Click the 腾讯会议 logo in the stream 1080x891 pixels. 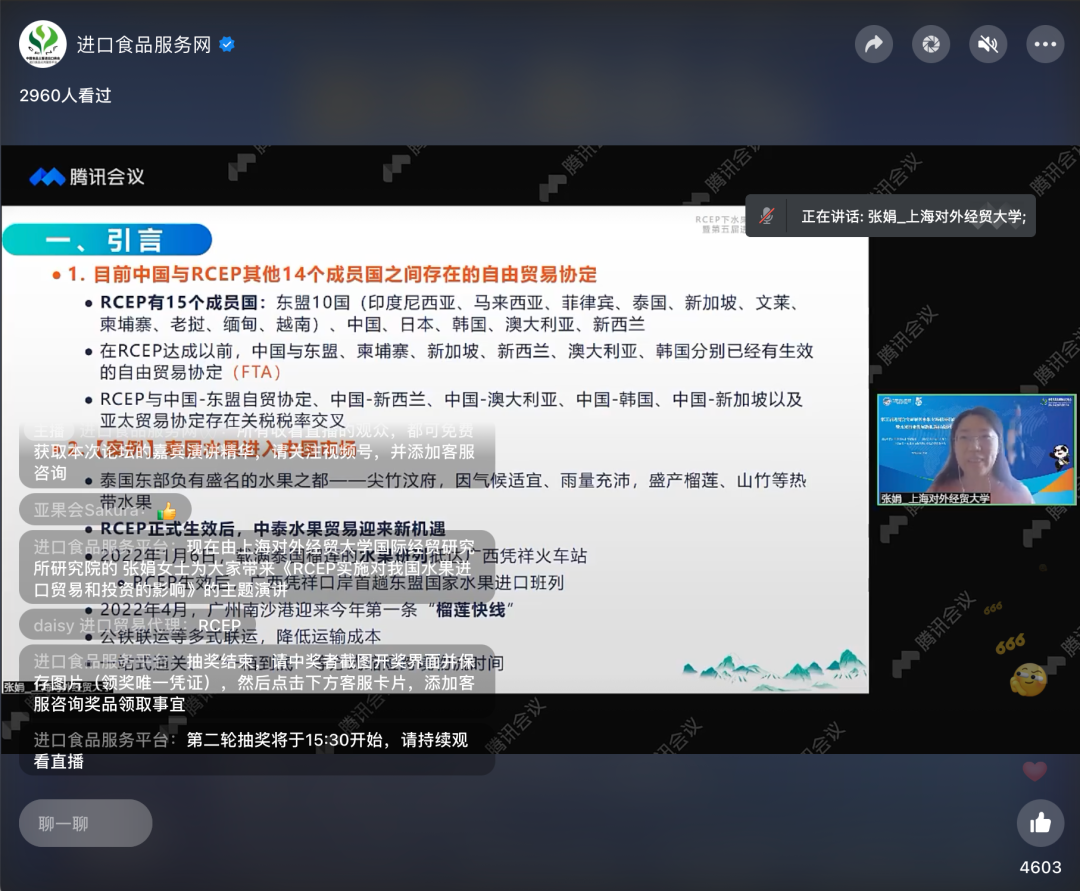[x=87, y=177]
